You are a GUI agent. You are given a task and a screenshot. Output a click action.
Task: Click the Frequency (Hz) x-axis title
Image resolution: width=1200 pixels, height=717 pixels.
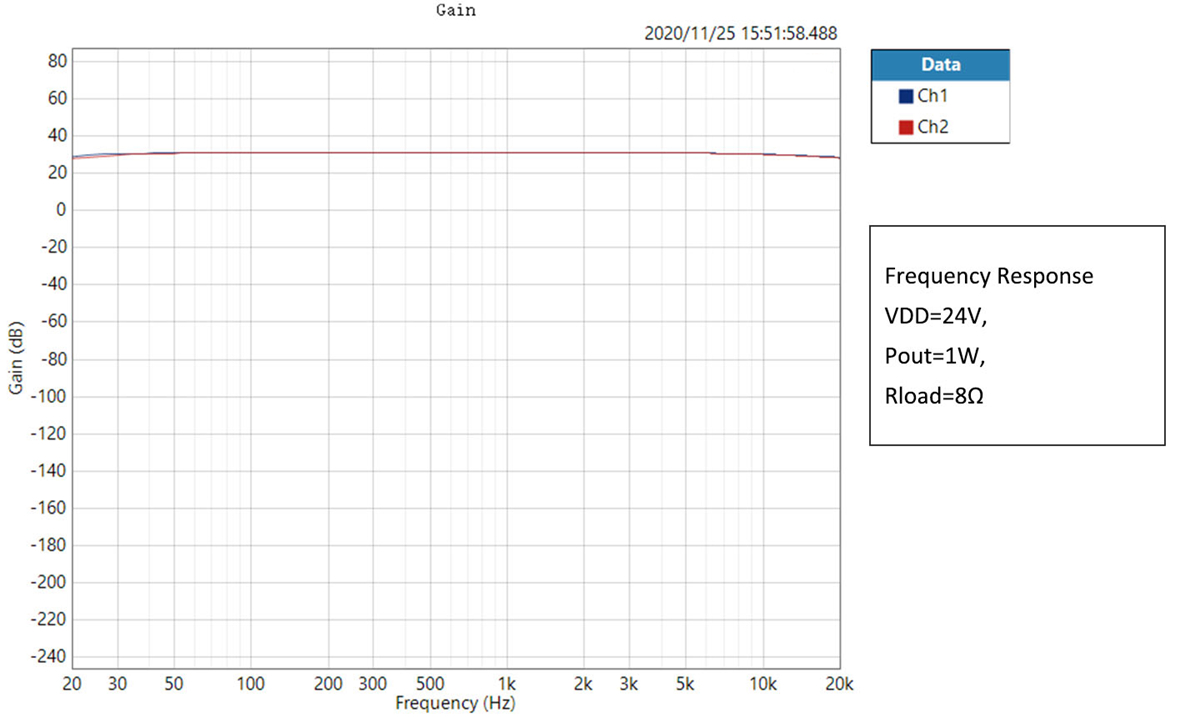[455, 703]
